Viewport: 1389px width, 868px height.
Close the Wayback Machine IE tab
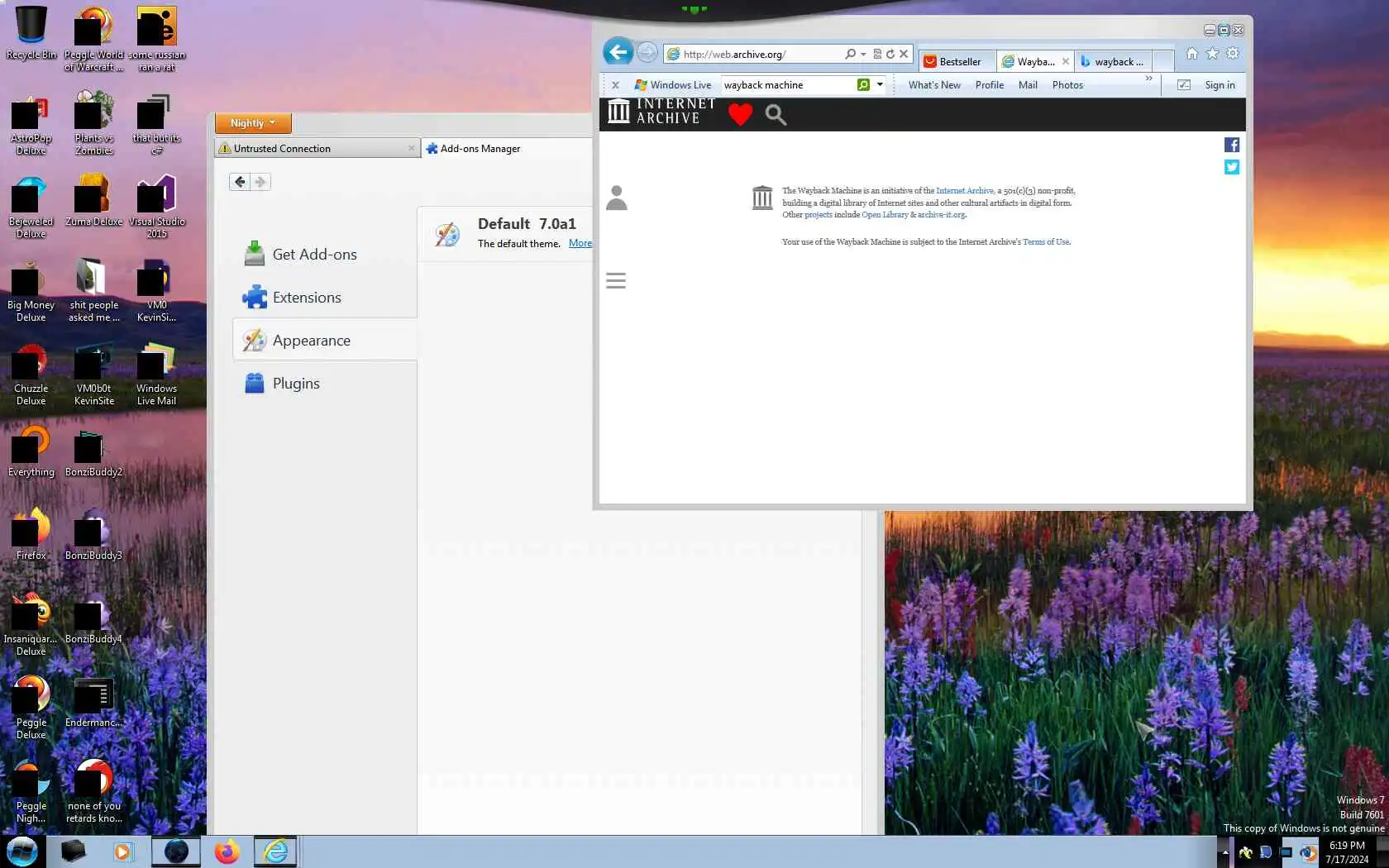pyautogui.click(x=1066, y=61)
